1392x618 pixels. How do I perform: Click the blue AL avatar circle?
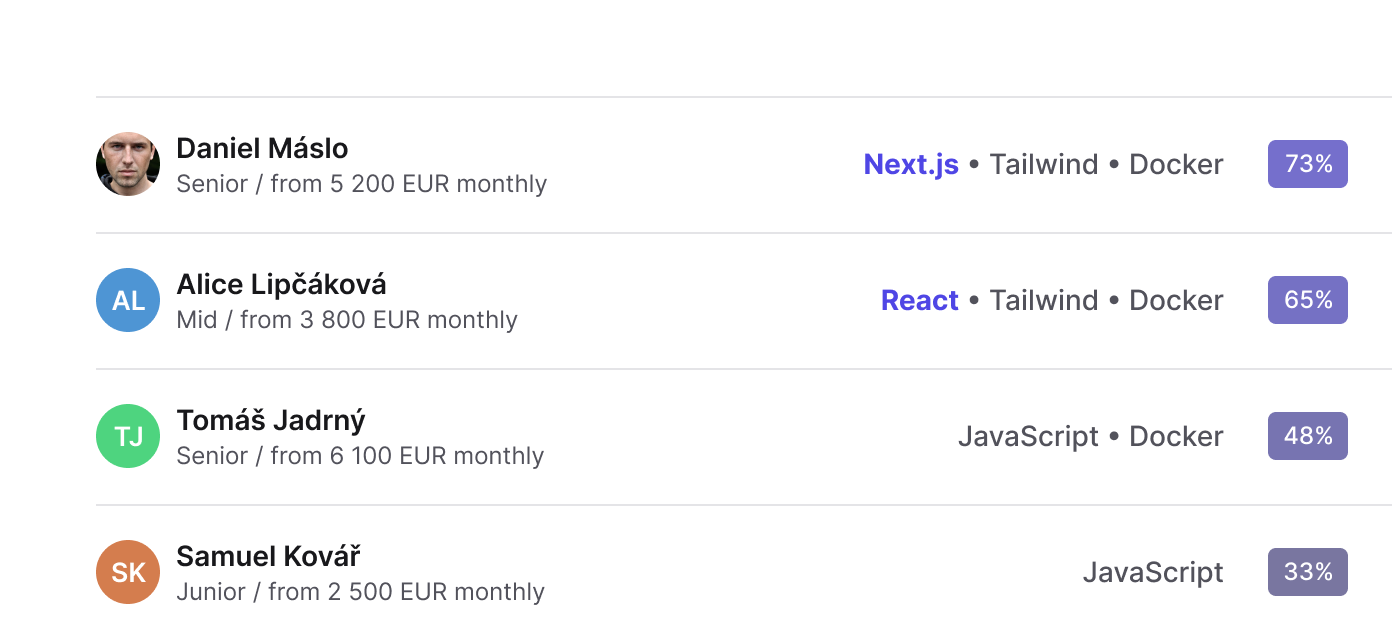point(128,300)
